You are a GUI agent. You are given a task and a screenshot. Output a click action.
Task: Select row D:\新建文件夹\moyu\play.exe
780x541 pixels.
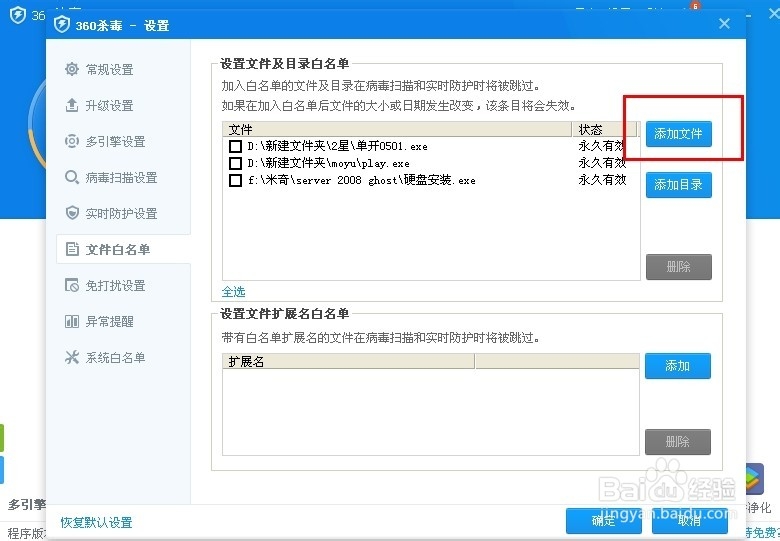[431, 163]
